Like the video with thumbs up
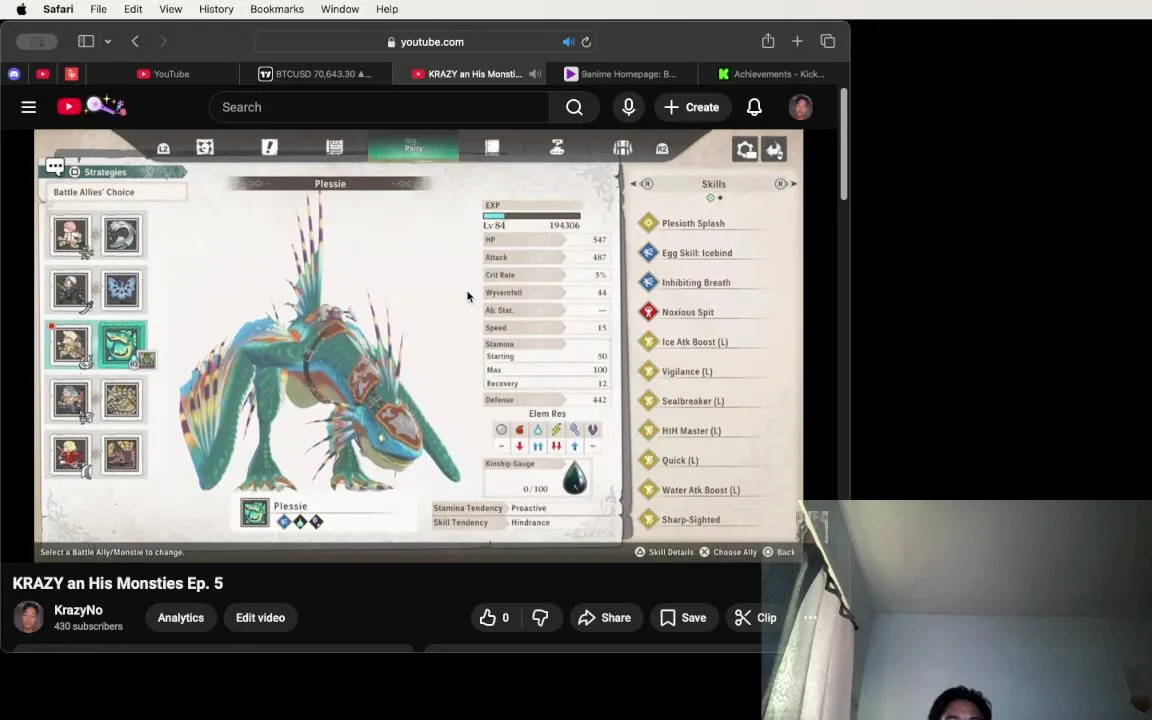This screenshot has height=720, width=1152. pyautogui.click(x=495, y=618)
